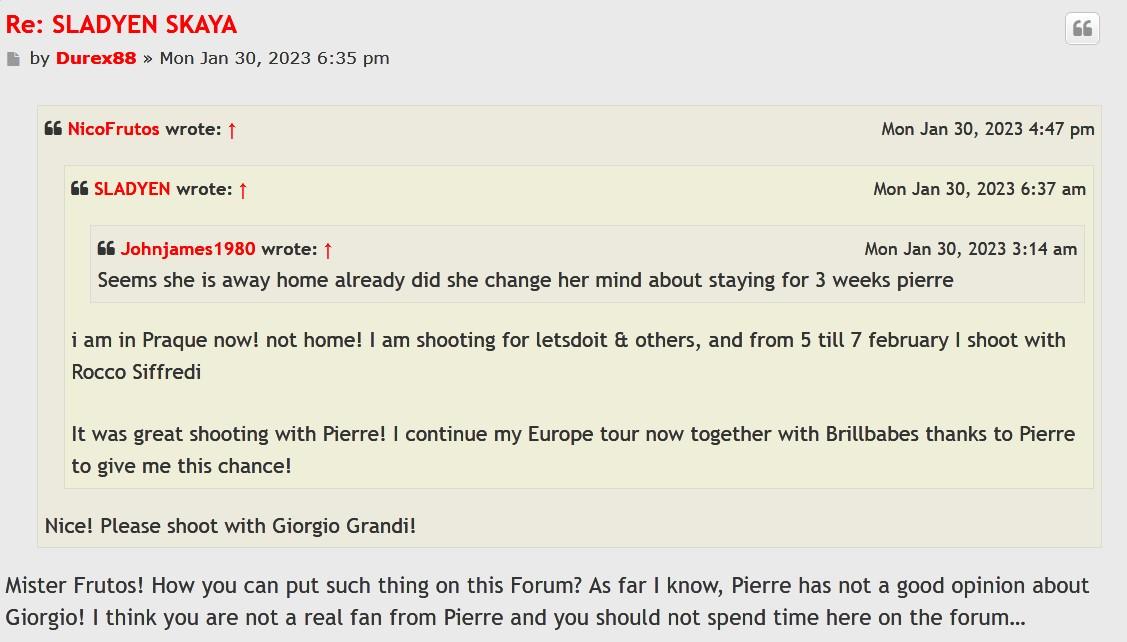The width and height of the screenshot is (1127, 642).
Task: View the Johnjames1980 profile
Action: tap(188, 249)
